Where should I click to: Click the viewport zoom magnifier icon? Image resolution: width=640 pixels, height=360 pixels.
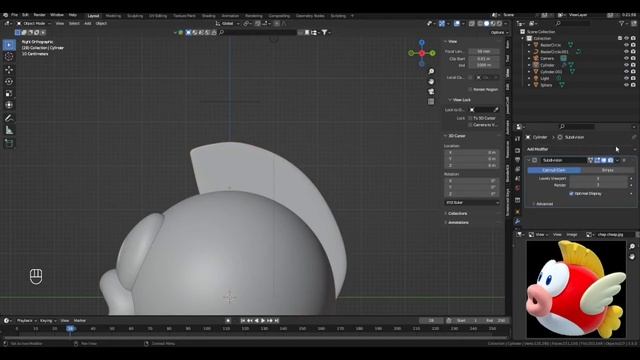pos(431,72)
